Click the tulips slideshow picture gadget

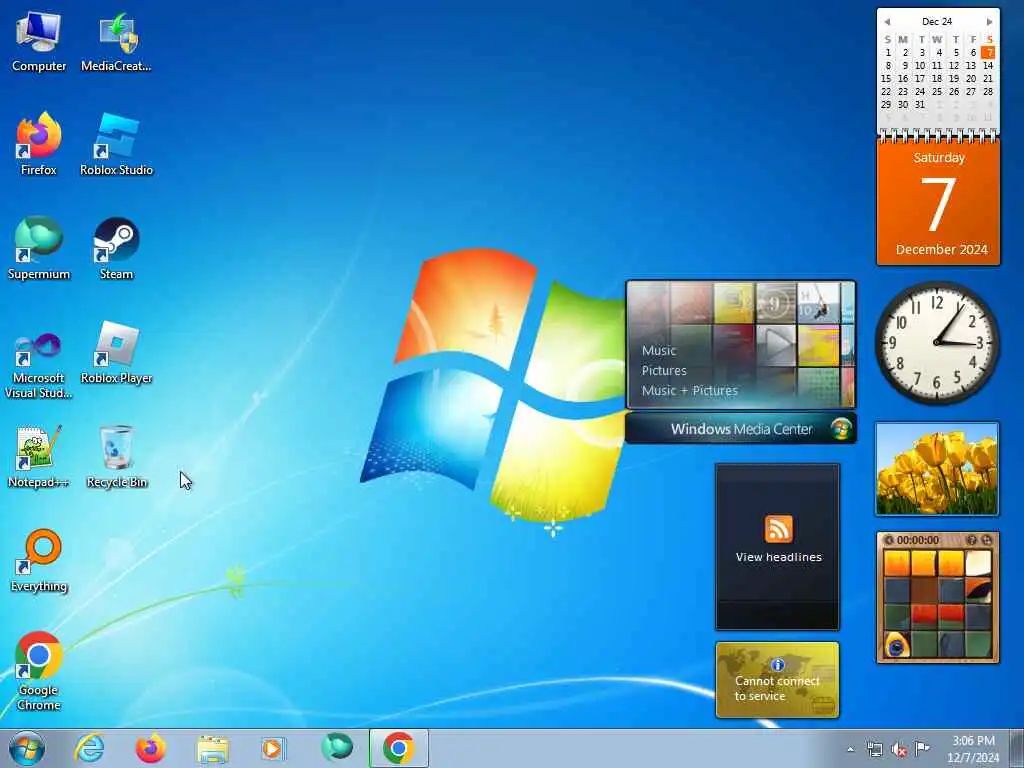[x=936, y=469]
